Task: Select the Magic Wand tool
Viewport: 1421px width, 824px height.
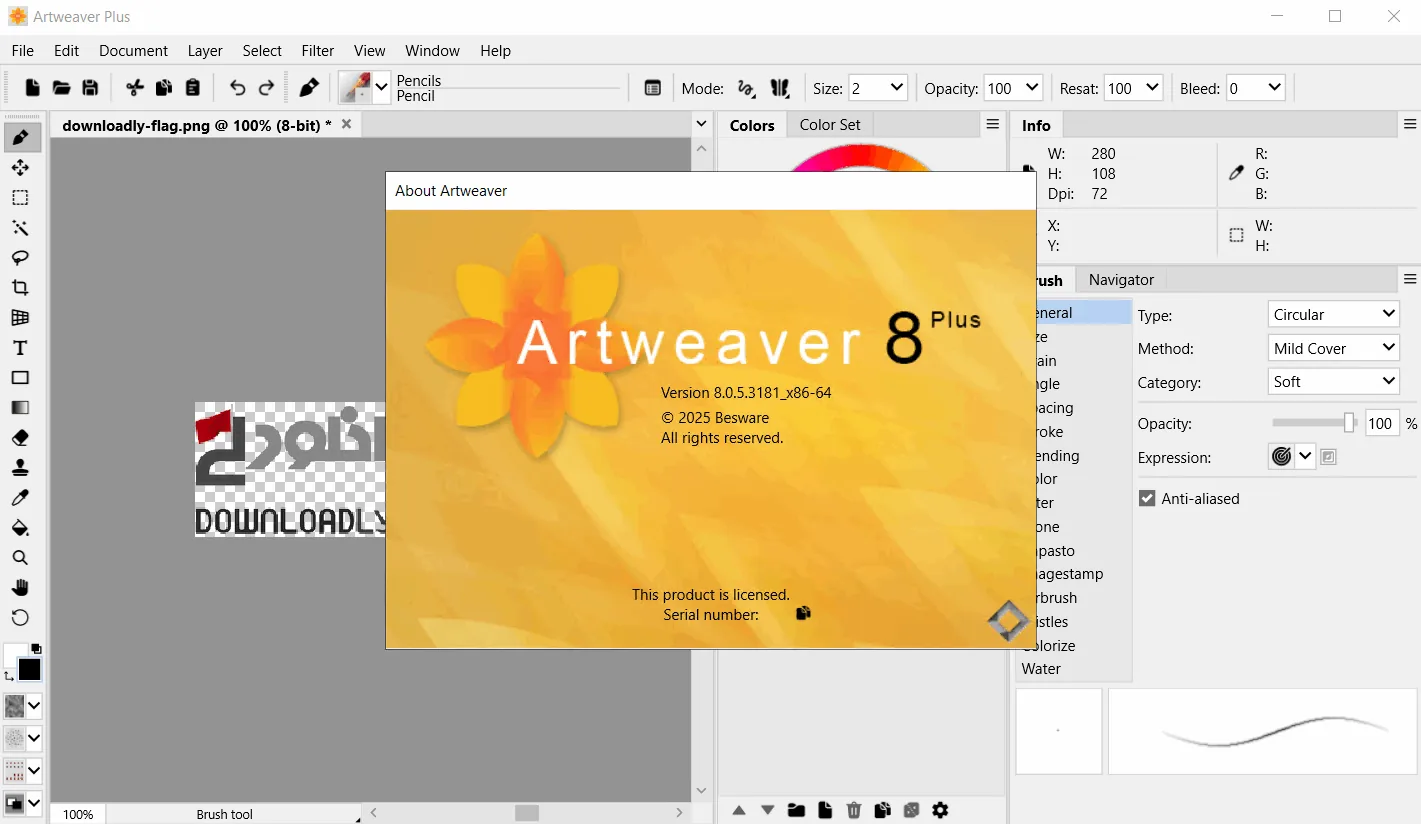Action: (x=20, y=227)
